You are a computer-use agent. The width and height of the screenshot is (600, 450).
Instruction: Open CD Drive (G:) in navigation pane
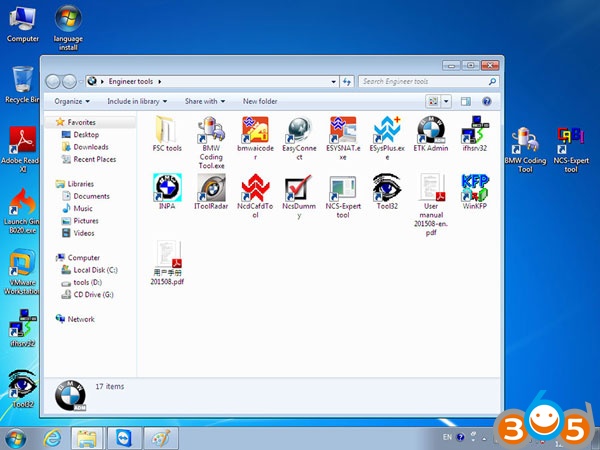pyautogui.click(x=93, y=295)
